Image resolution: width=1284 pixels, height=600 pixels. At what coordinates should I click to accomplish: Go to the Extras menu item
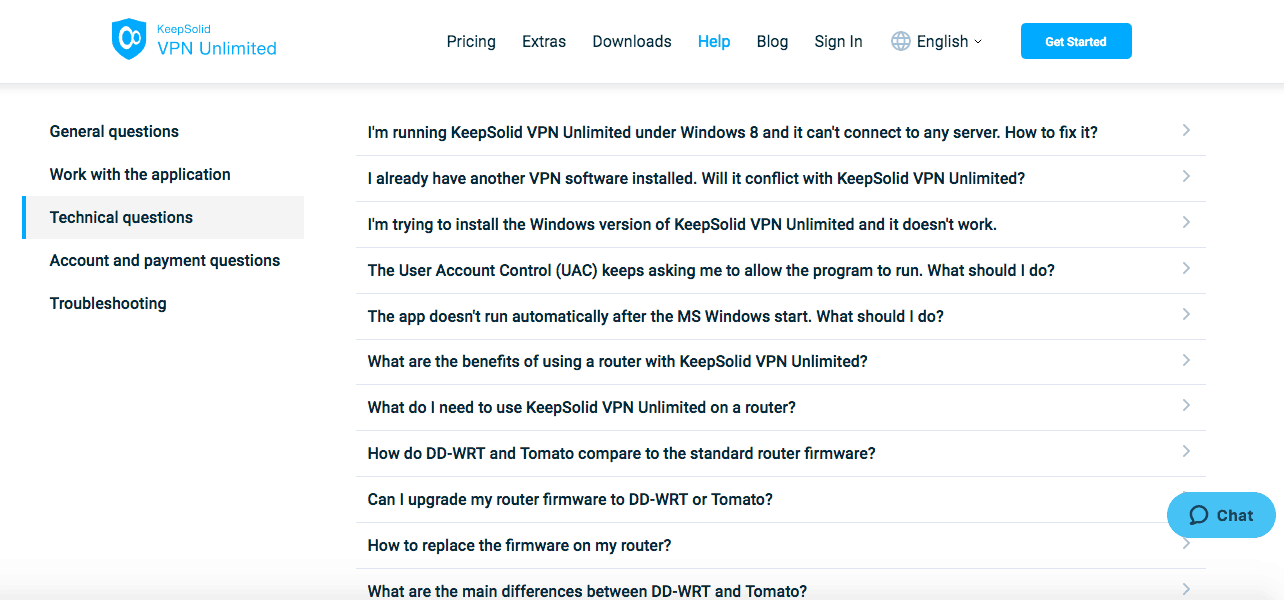[544, 41]
